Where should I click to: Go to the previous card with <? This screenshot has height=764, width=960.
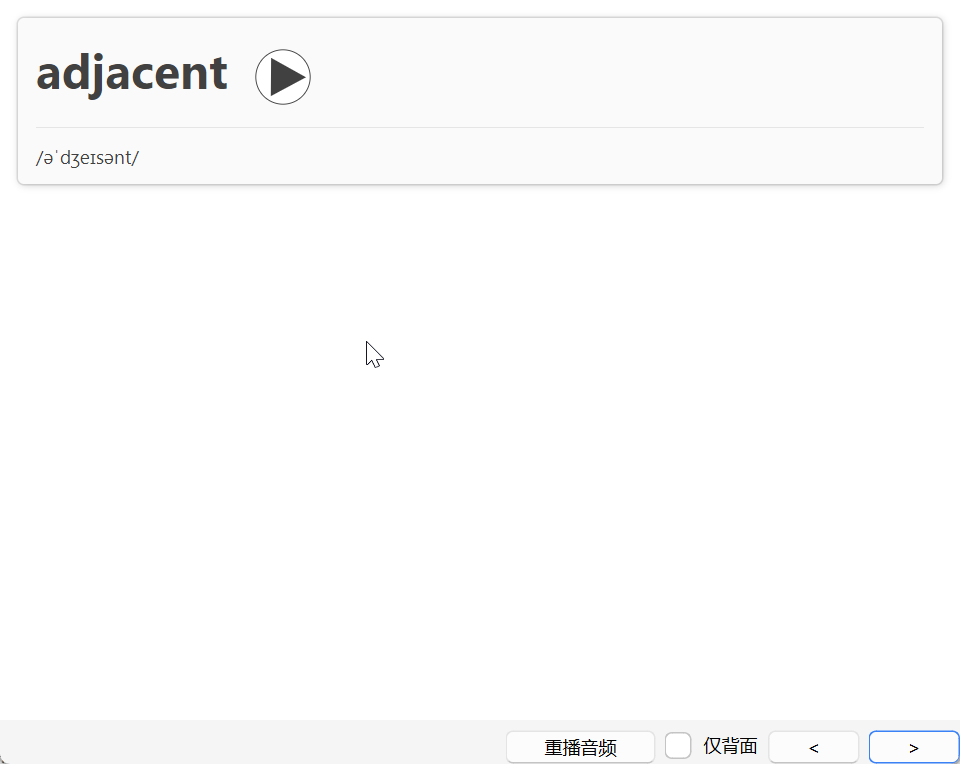pyautogui.click(x=814, y=747)
